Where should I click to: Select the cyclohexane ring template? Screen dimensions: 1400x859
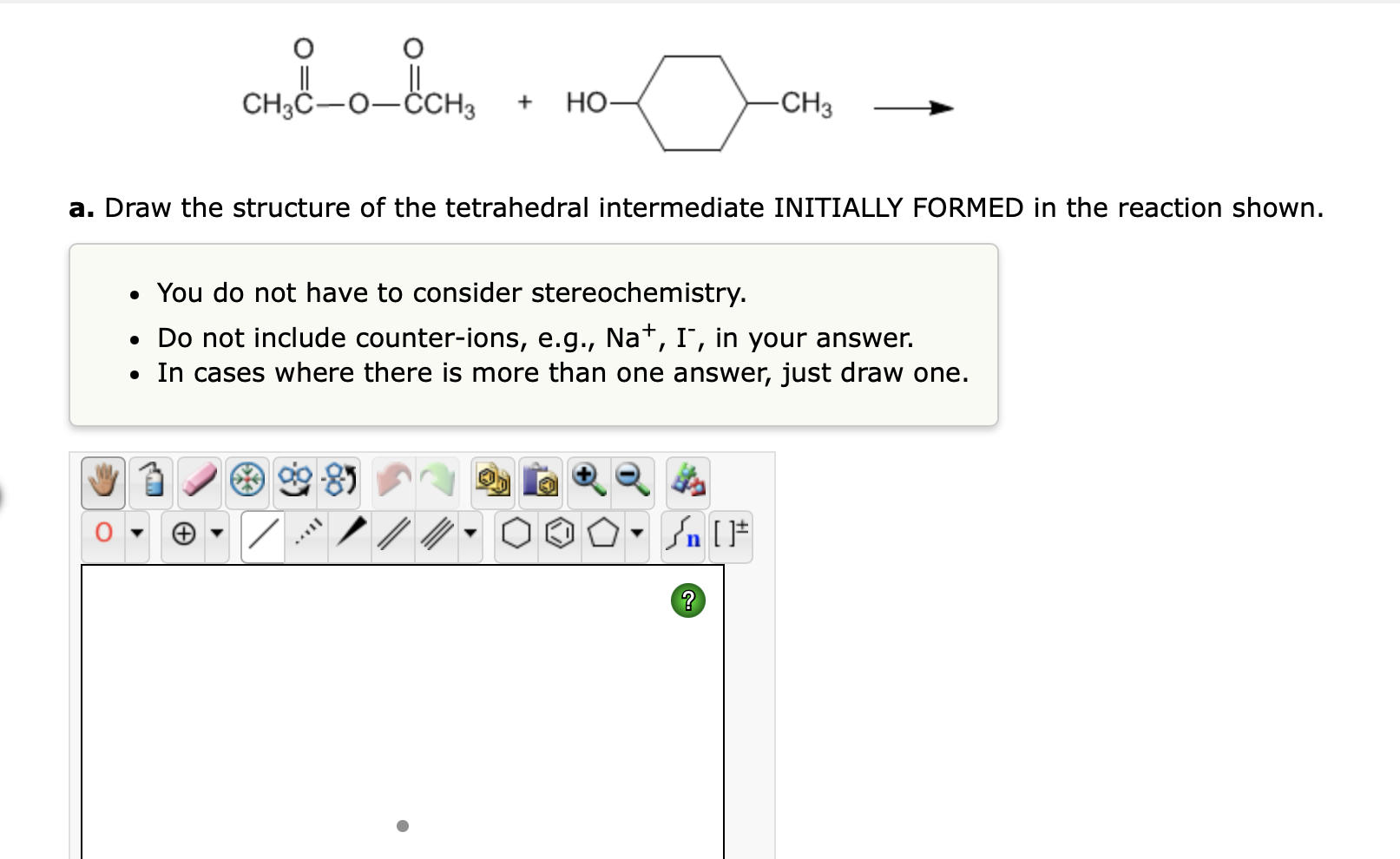[518, 534]
